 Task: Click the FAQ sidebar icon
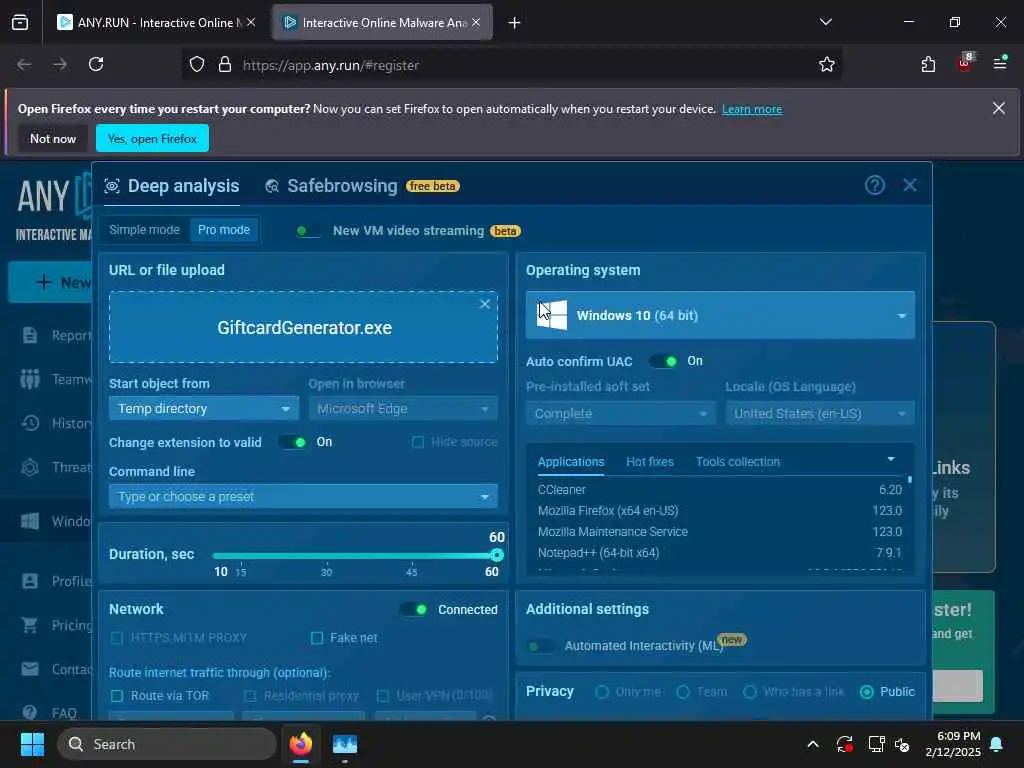coord(30,712)
